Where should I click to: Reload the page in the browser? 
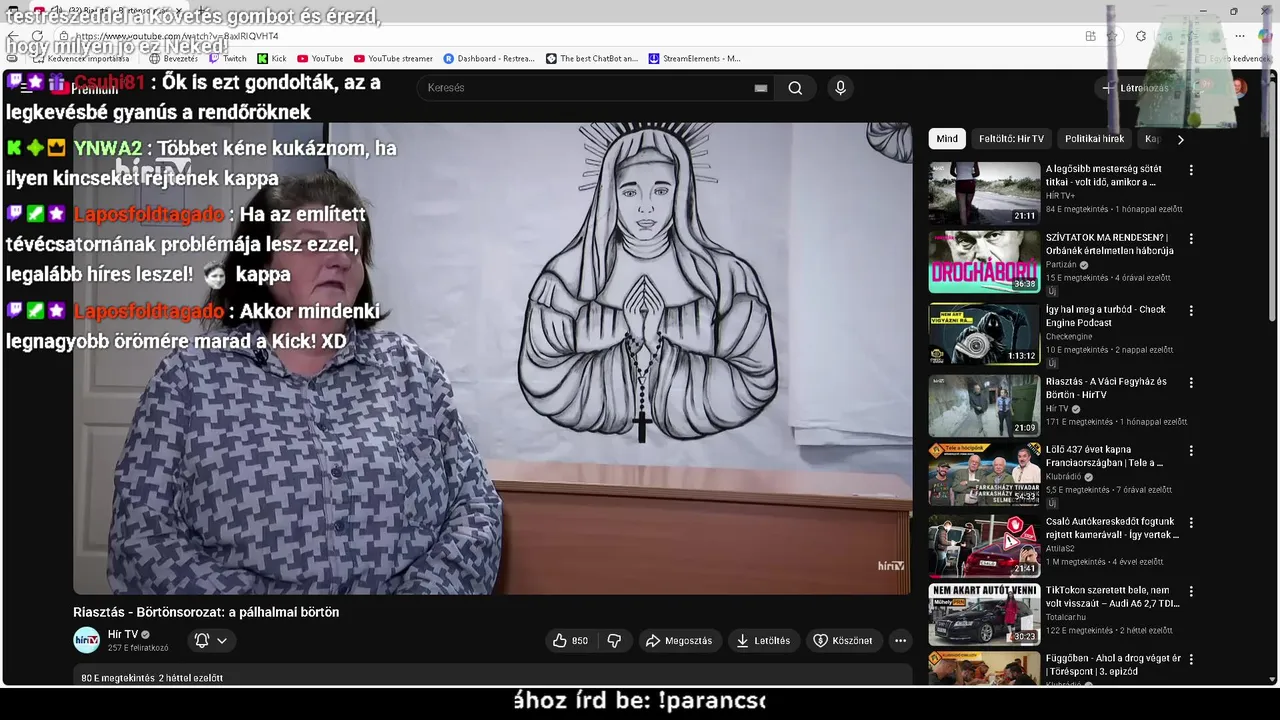[x=37, y=36]
